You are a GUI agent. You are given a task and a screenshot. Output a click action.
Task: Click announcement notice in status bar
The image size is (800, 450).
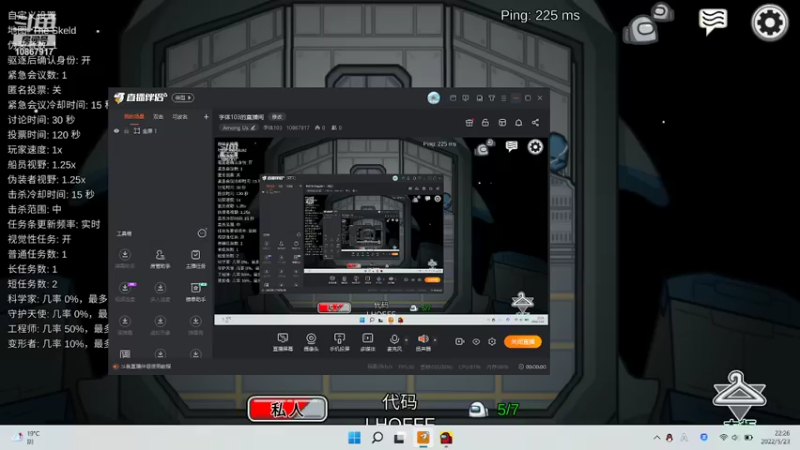click(142, 366)
